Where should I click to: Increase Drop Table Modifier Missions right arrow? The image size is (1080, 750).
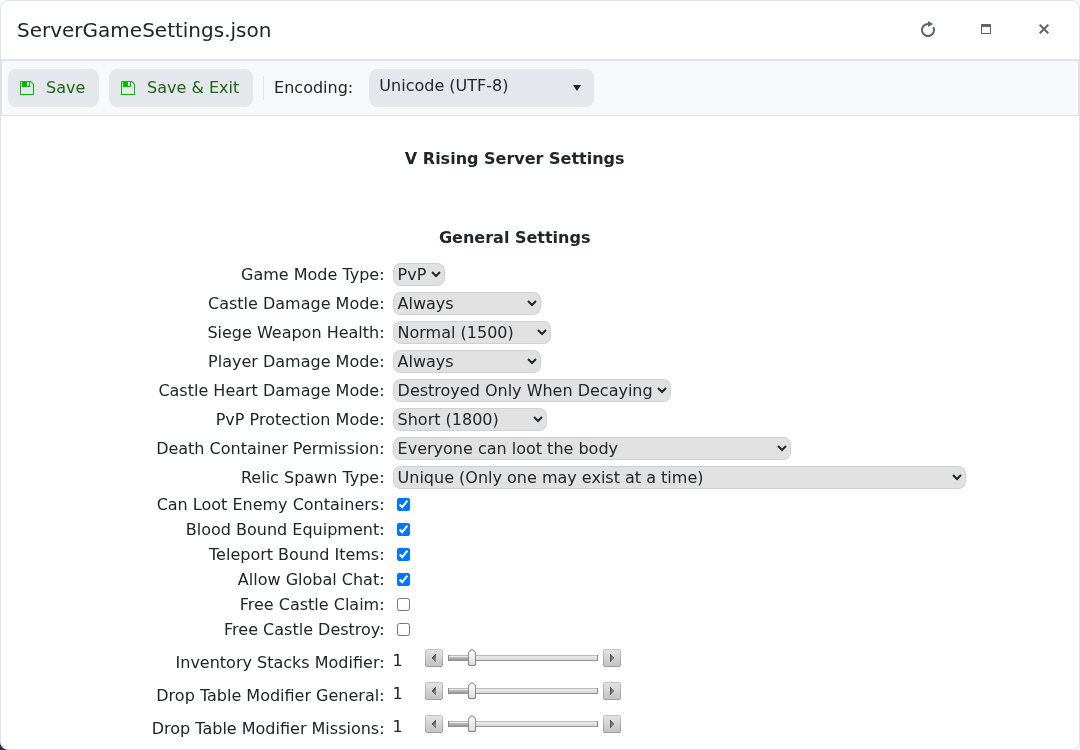pos(612,724)
